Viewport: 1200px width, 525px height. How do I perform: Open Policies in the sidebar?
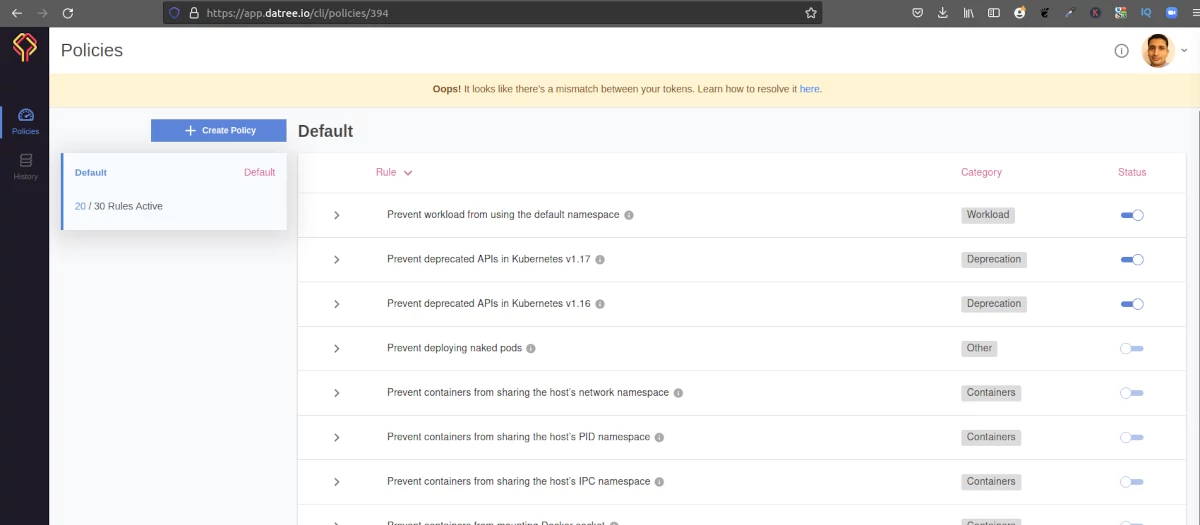pyautogui.click(x=26, y=122)
